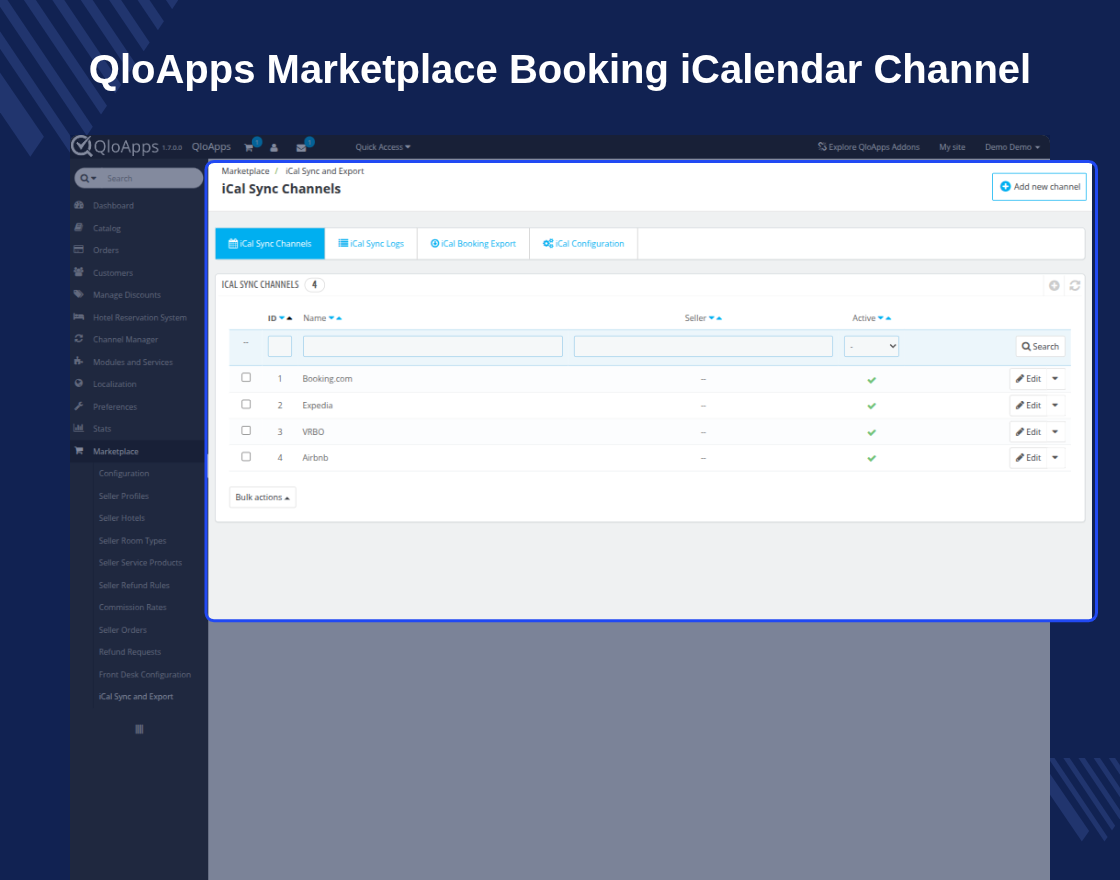Screen dimensions: 1120x880
Task: Edit the Booking.com channel
Action: [1028, 379]
